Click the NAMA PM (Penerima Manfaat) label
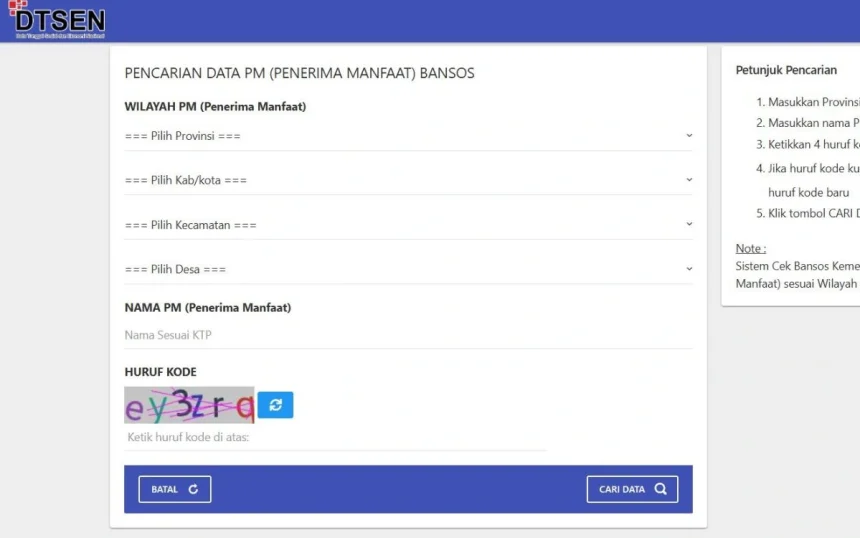The height and width of the screenshot is (538, 860). [x=208, y=308]
